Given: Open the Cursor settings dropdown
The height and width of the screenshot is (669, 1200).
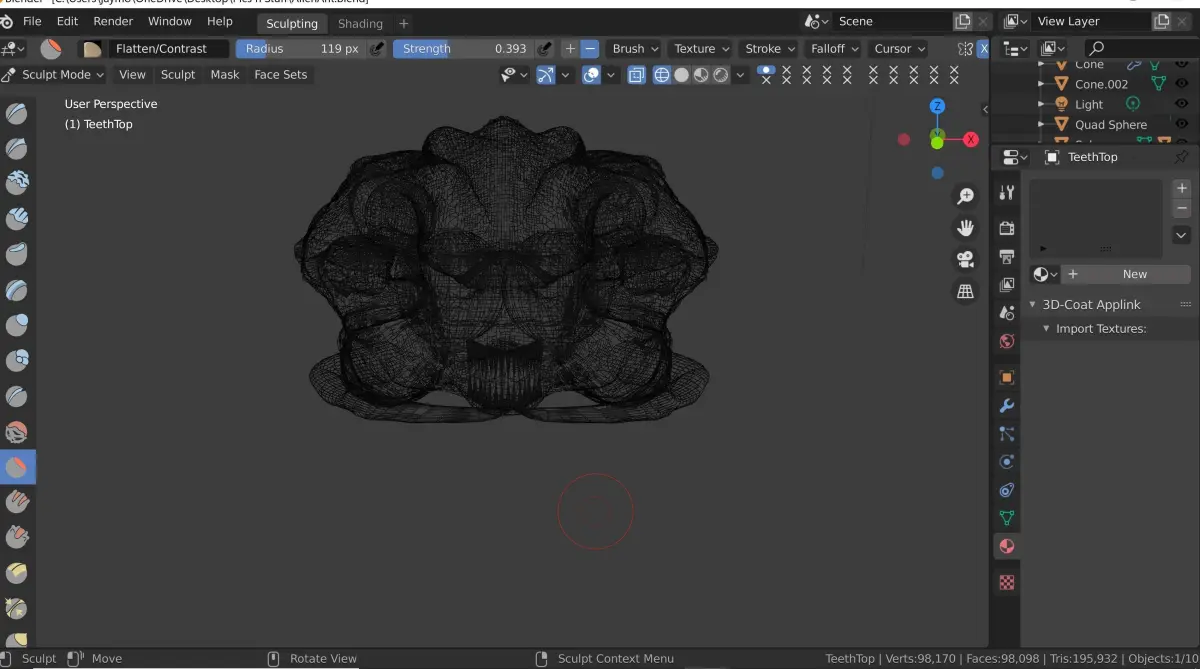Looking at the screenshot, I should coord(899,48).
